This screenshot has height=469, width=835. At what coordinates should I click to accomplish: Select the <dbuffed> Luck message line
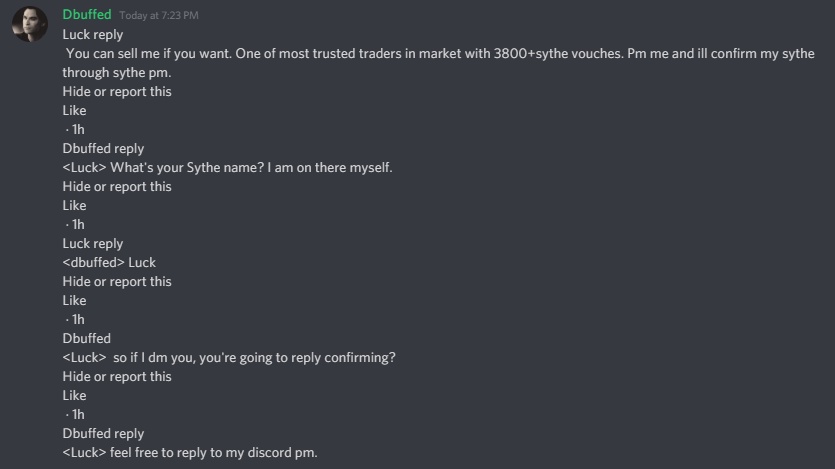(109, 262)
